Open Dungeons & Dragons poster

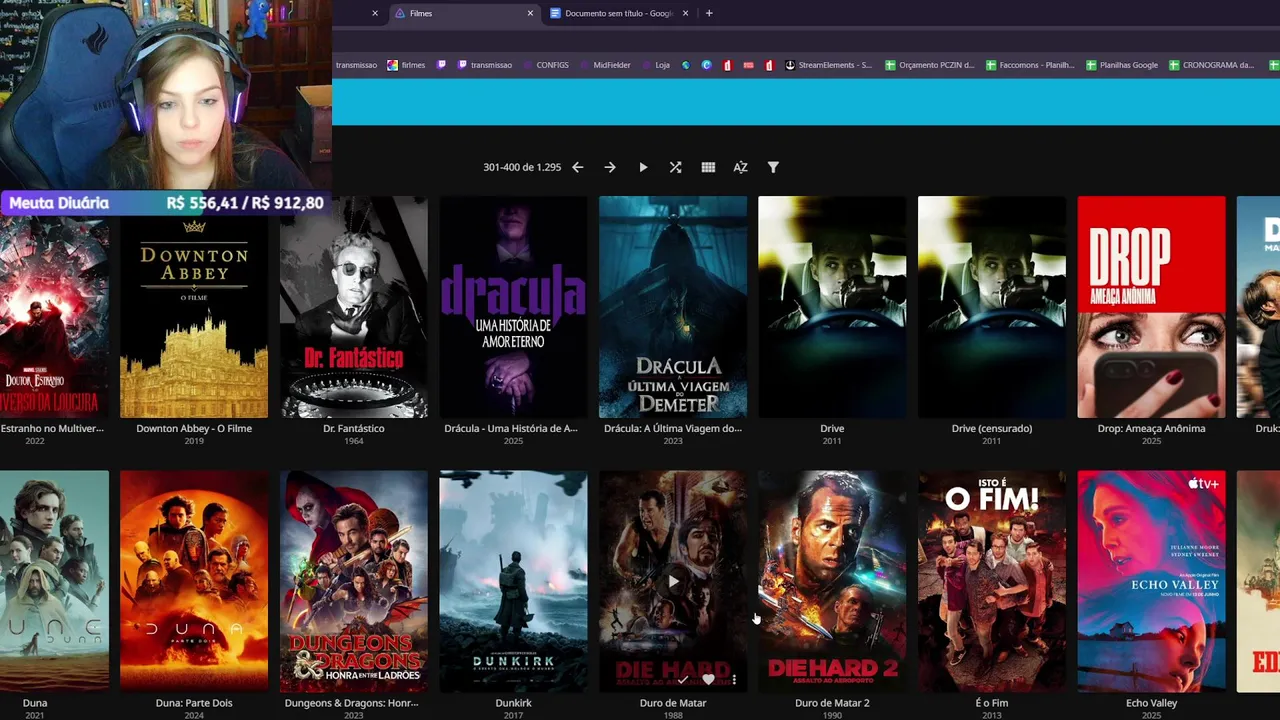pos(354,581)
